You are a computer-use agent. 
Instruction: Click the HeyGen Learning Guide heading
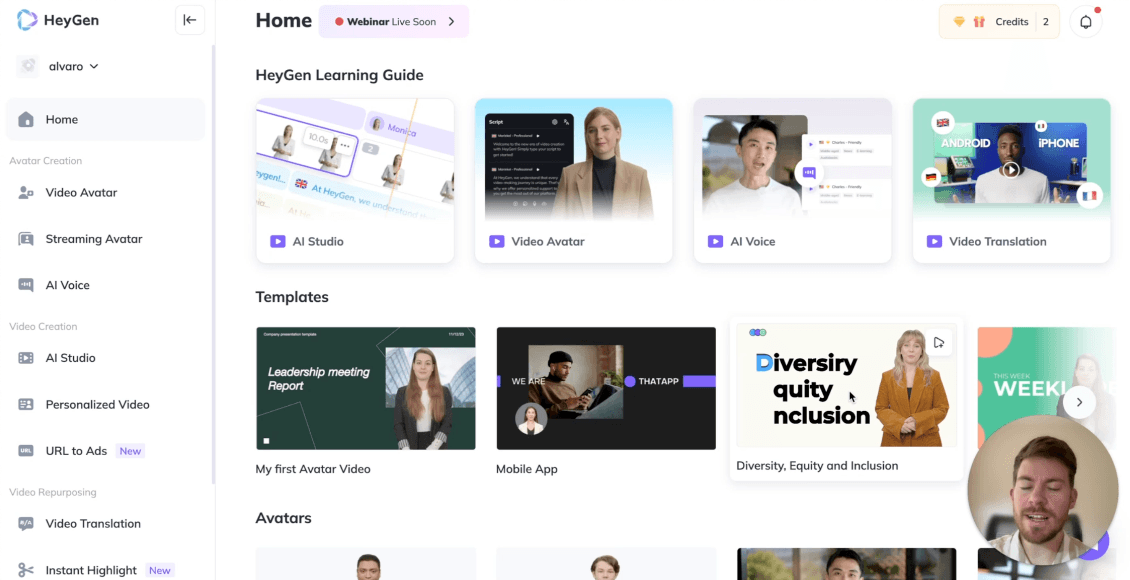coord(339,75)
